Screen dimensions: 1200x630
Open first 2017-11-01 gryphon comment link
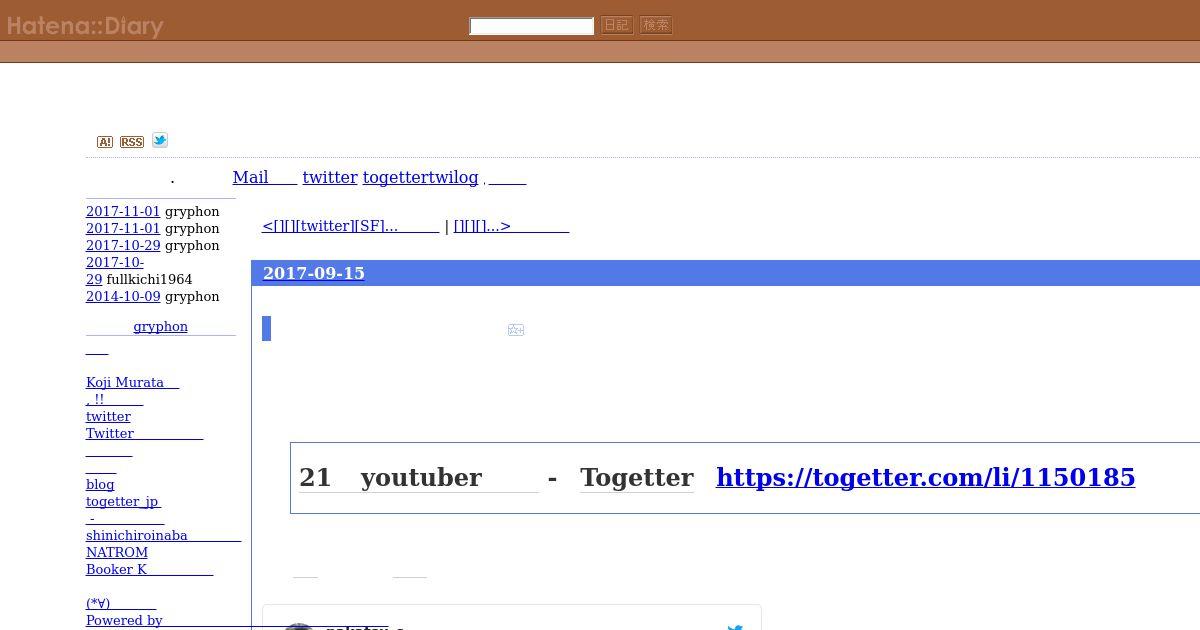pos(123,211)
